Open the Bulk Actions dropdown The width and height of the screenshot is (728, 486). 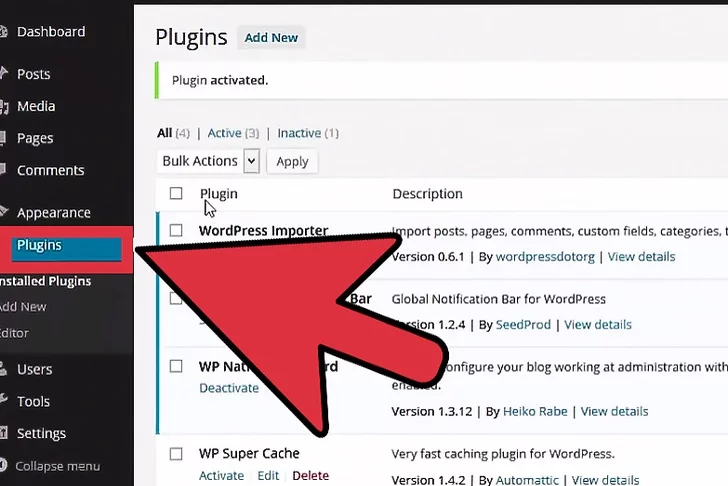click(209, 161)
